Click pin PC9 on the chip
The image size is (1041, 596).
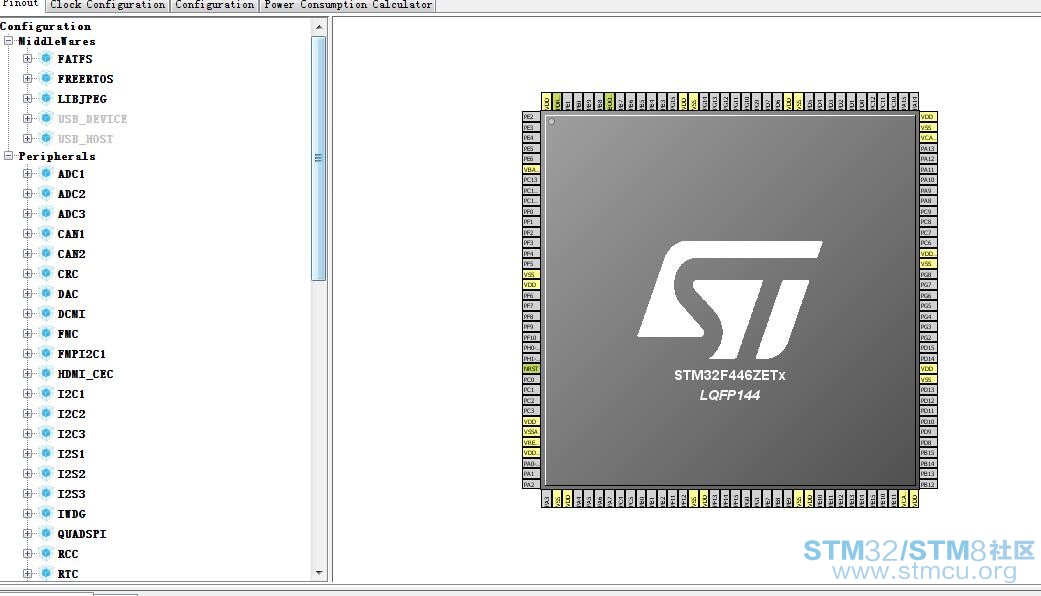tap(928, 211)
